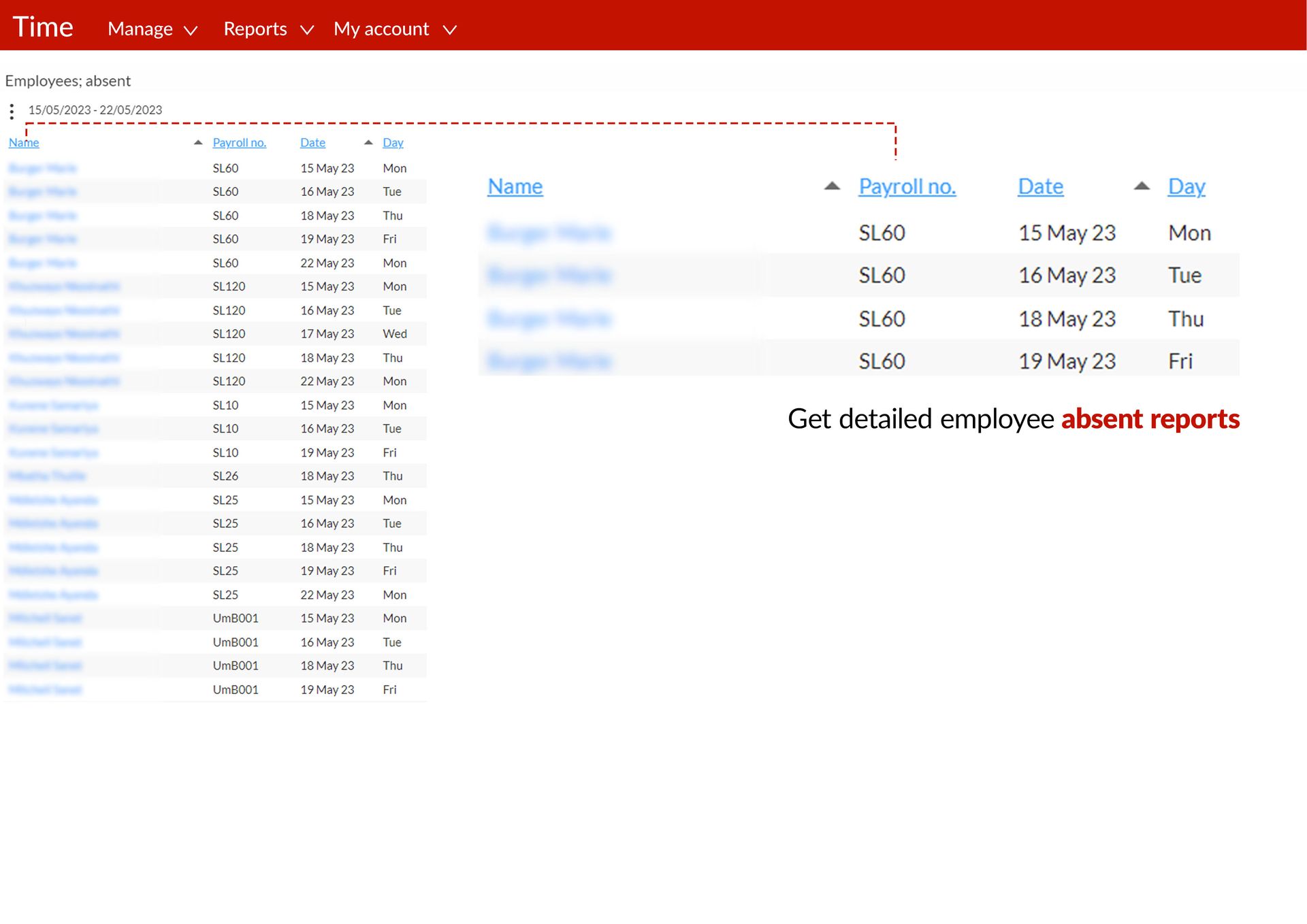Click 18 May 23 date in UmB001 row
Viewport: 1307px width, 924px height.
click(327, 666)
